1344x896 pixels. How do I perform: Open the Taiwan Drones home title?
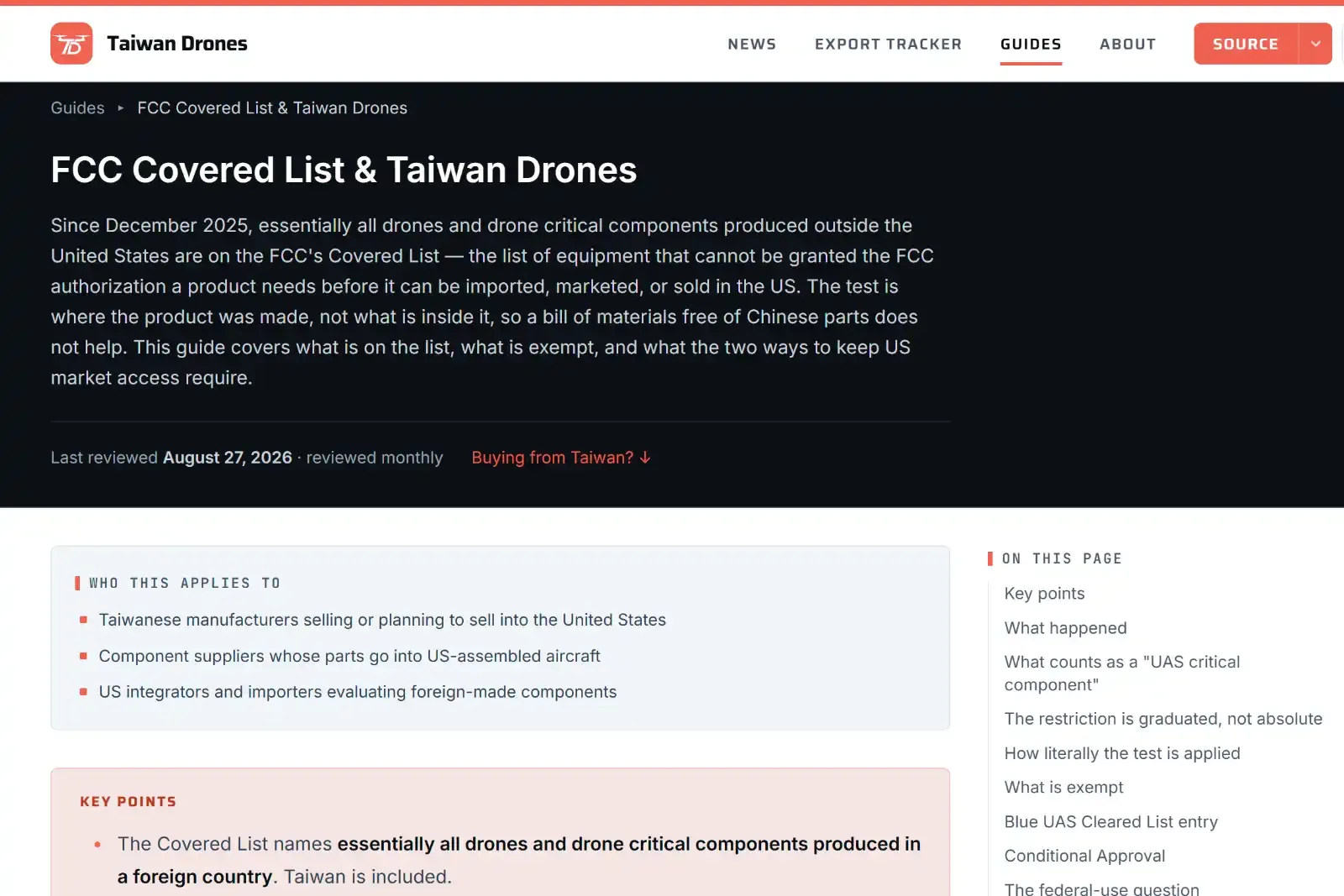point(177,44)
